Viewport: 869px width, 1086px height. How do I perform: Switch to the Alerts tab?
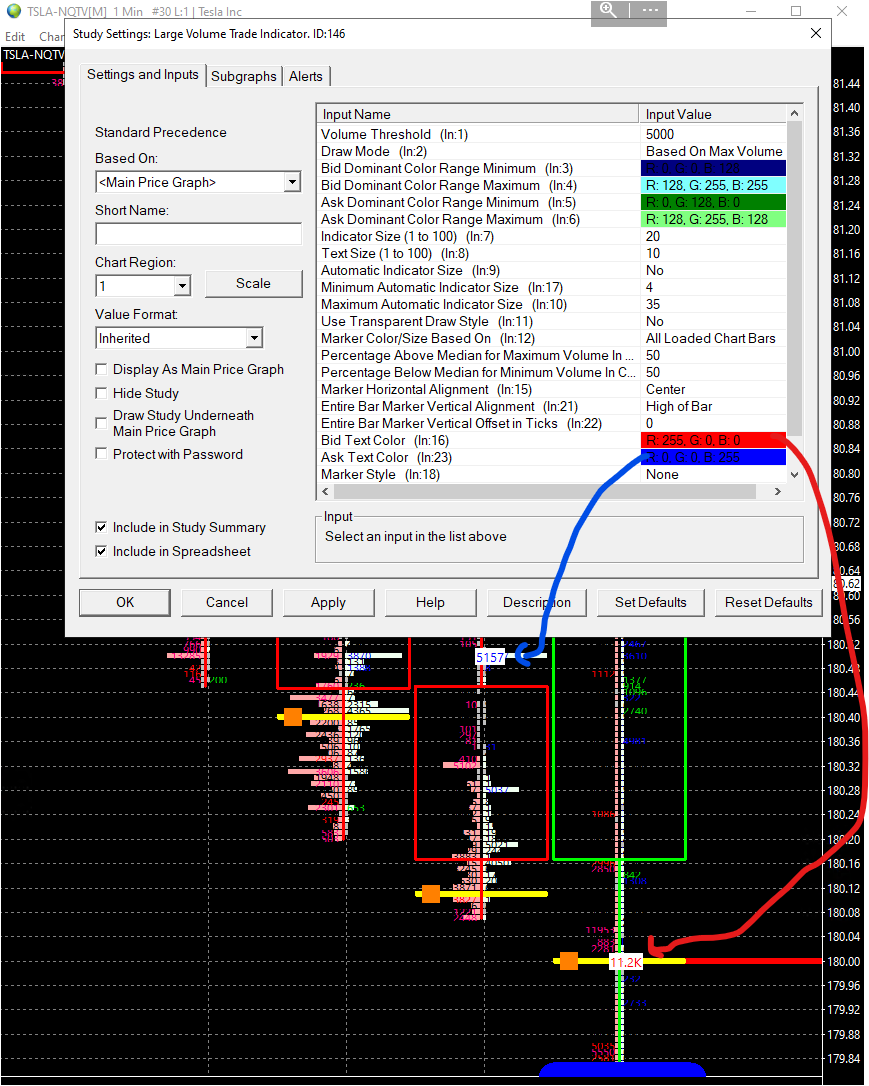click(x=305, y=76)
